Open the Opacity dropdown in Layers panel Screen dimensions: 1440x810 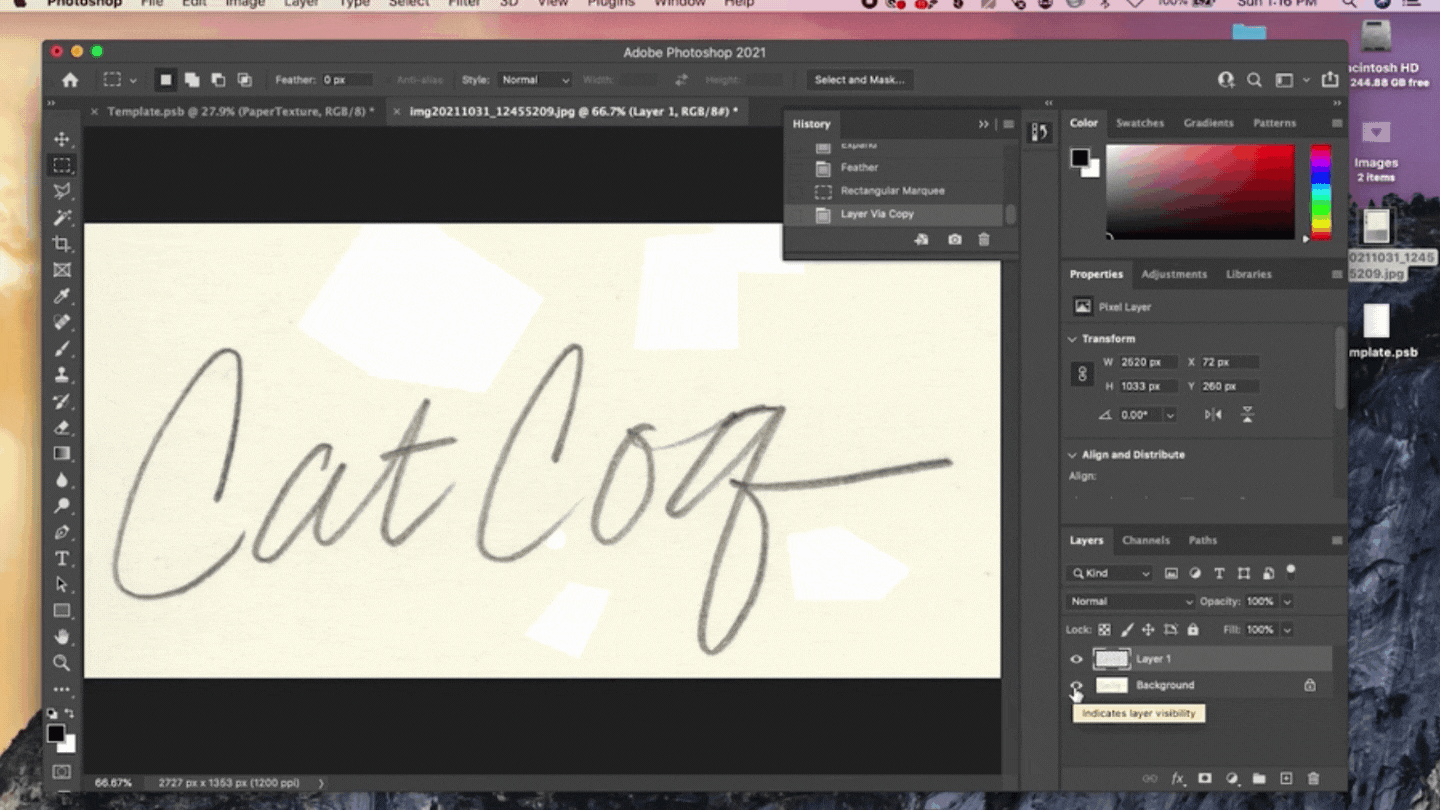tap(1287, 601)
